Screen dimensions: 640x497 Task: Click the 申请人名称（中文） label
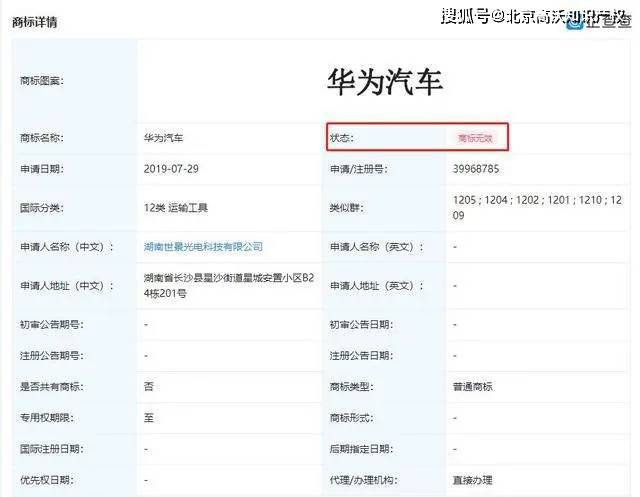(67, 247)
